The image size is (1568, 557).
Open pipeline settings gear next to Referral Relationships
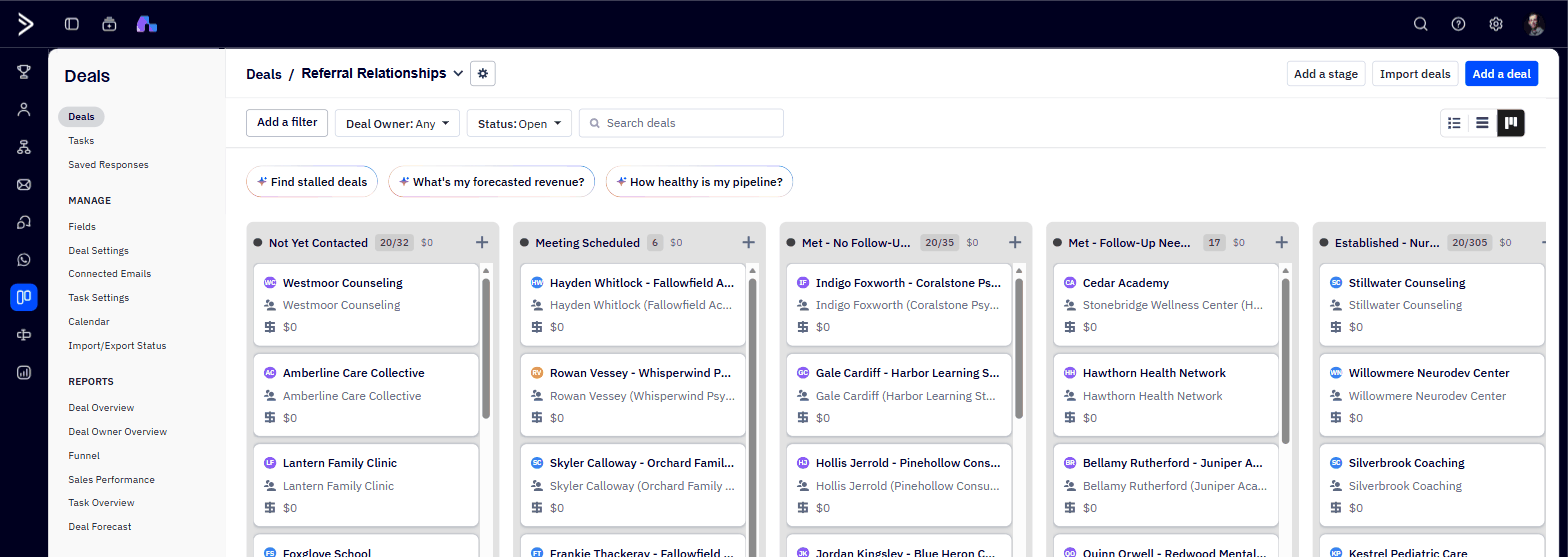pyautogui.click(x=483, y=73)
